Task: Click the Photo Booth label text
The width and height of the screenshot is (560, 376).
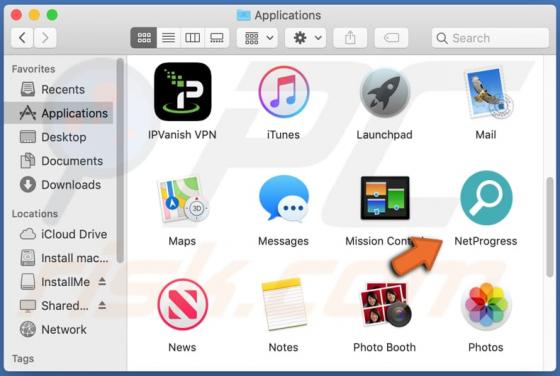Action: tap(385, 347)
